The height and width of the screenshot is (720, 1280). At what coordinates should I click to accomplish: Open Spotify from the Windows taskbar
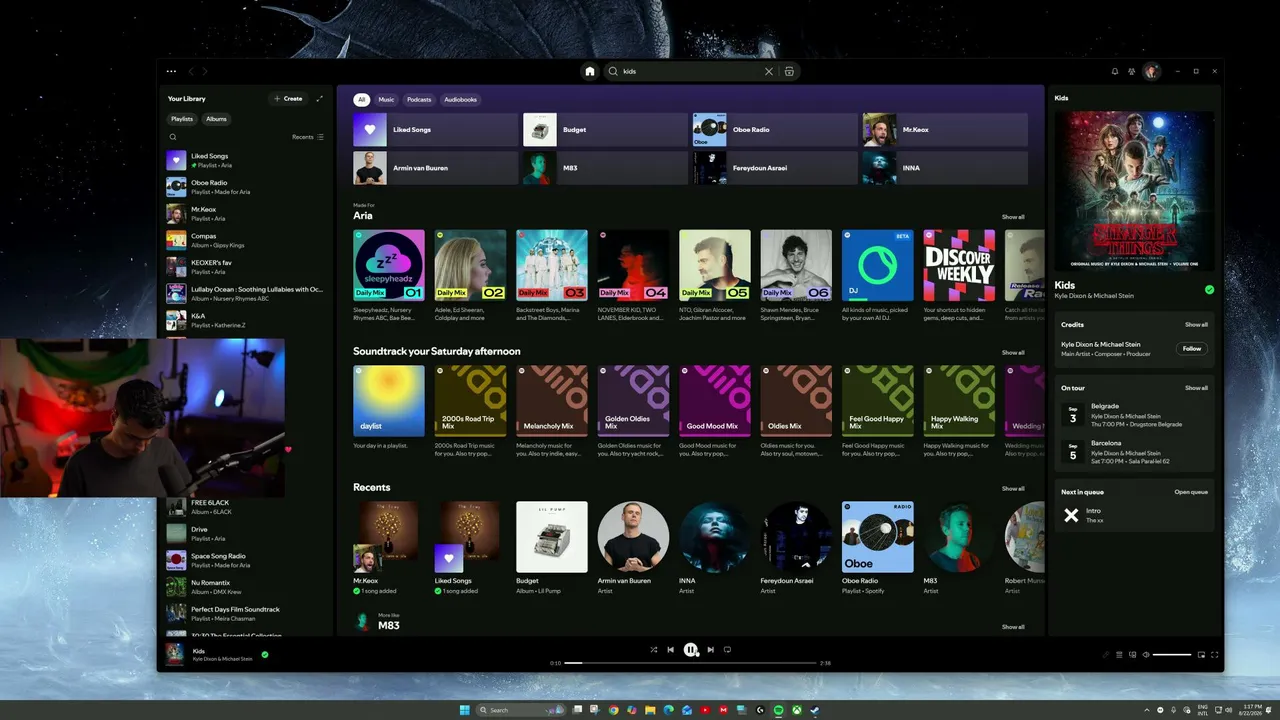[779, 710]
